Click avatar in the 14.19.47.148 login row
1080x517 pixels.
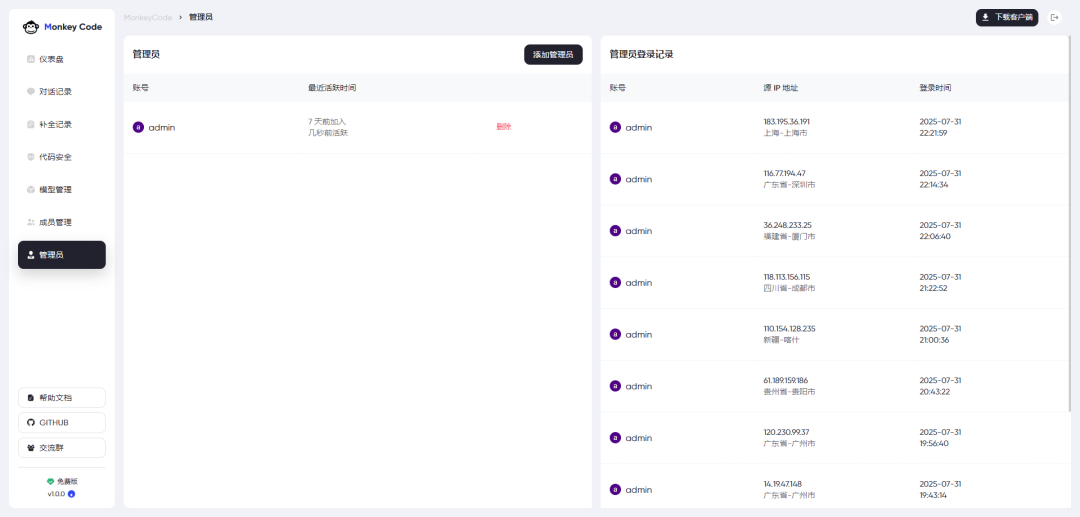pos(615,489)
